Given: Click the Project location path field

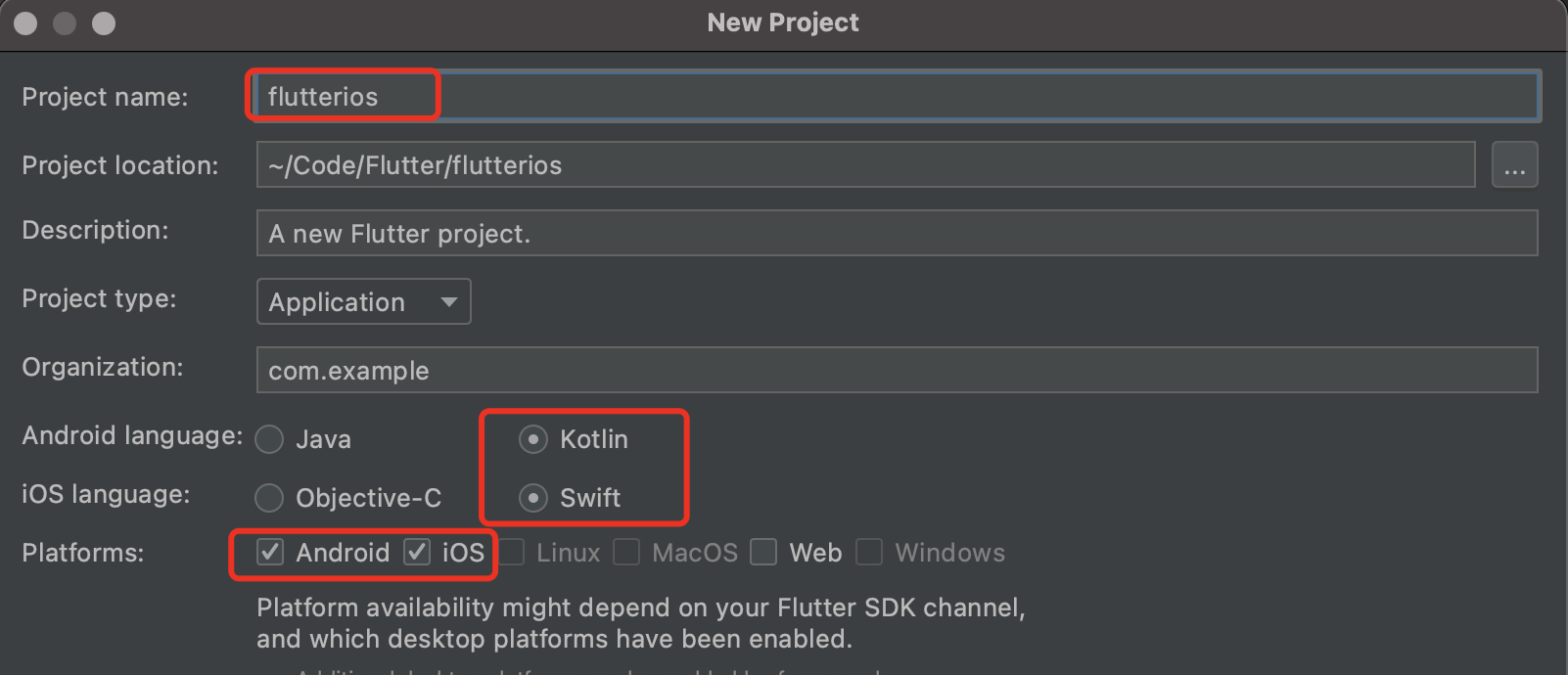Looking at the screenshot, I should click(865, 164).
